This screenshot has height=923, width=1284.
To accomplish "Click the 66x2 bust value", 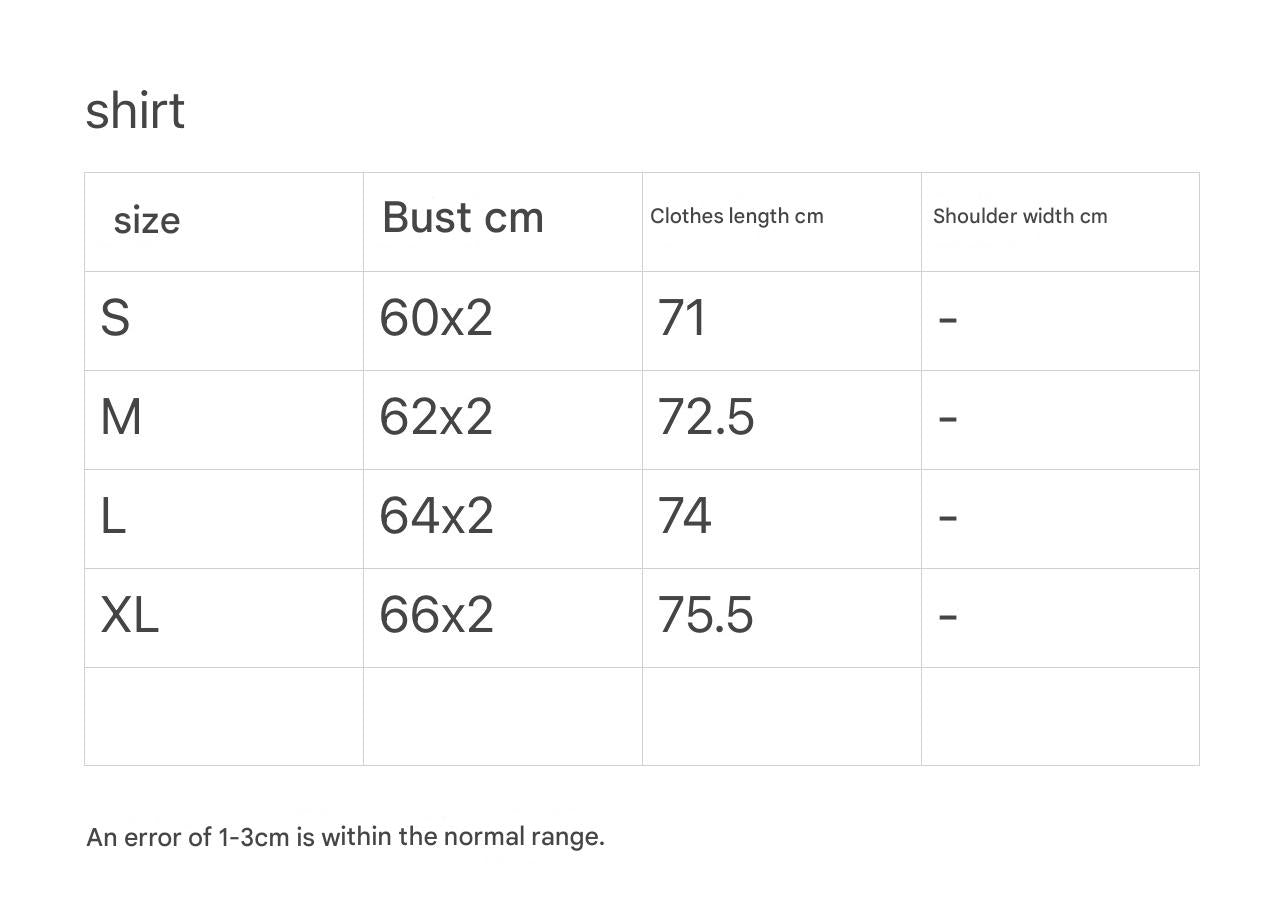I will (x=436, y=614).
